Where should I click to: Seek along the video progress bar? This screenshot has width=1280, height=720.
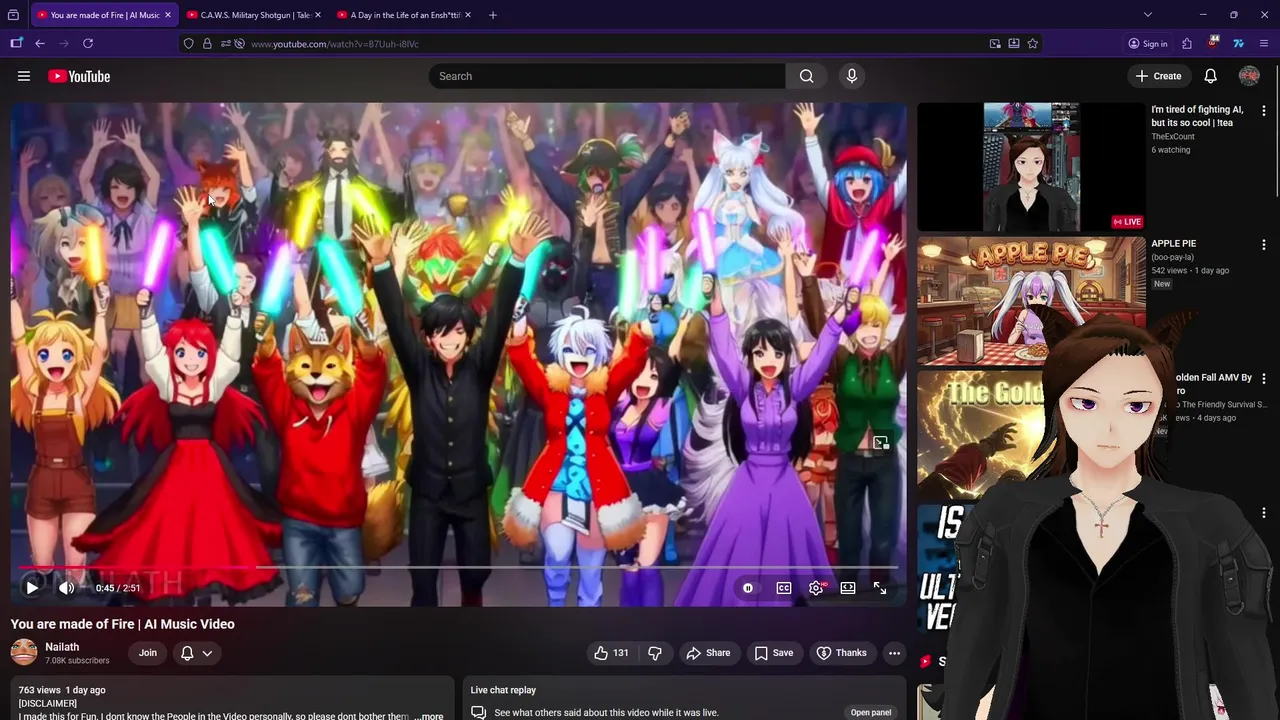[458, 567]
